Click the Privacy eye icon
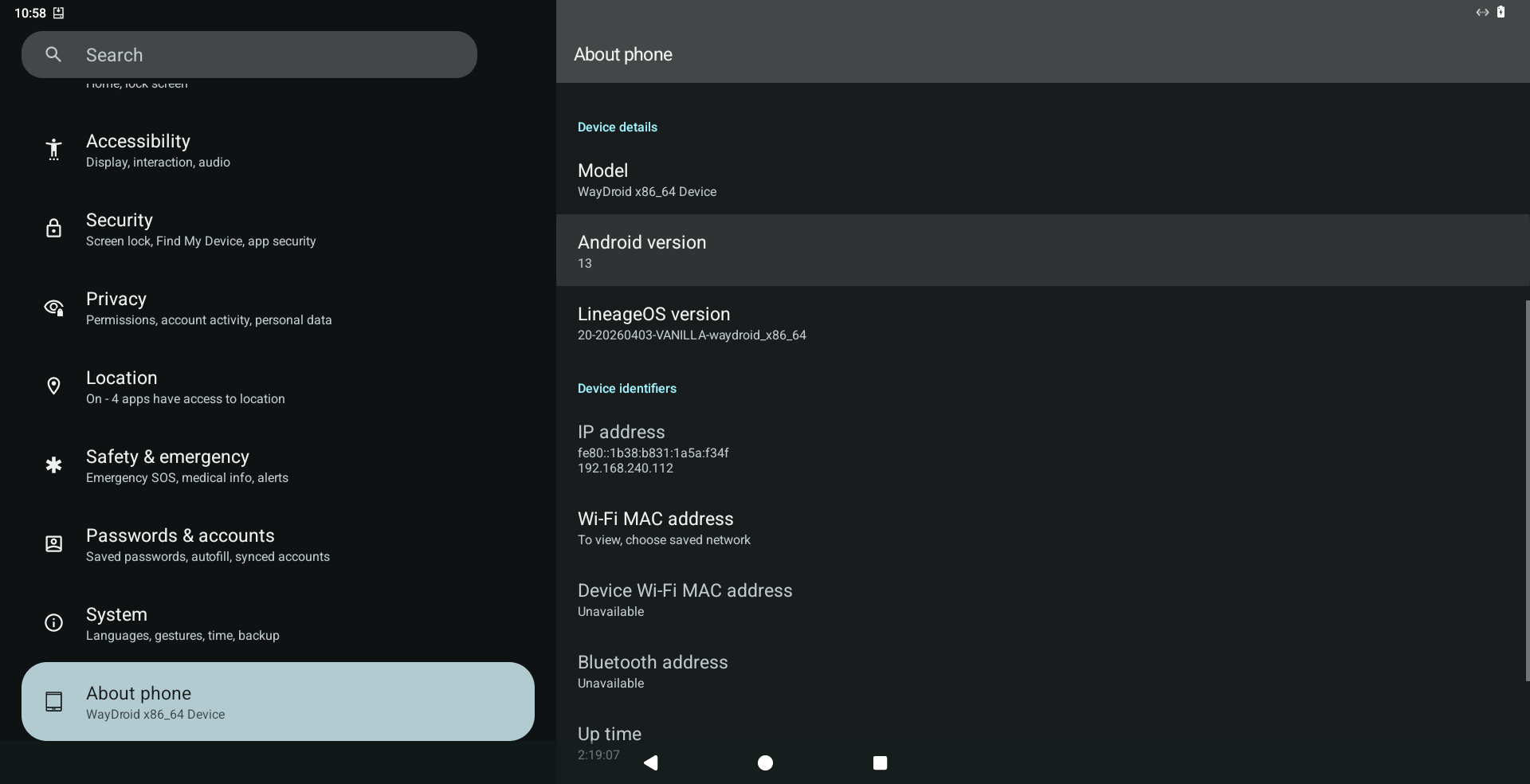This screenshot has width=1530, height=784. (x=53, y=308)
